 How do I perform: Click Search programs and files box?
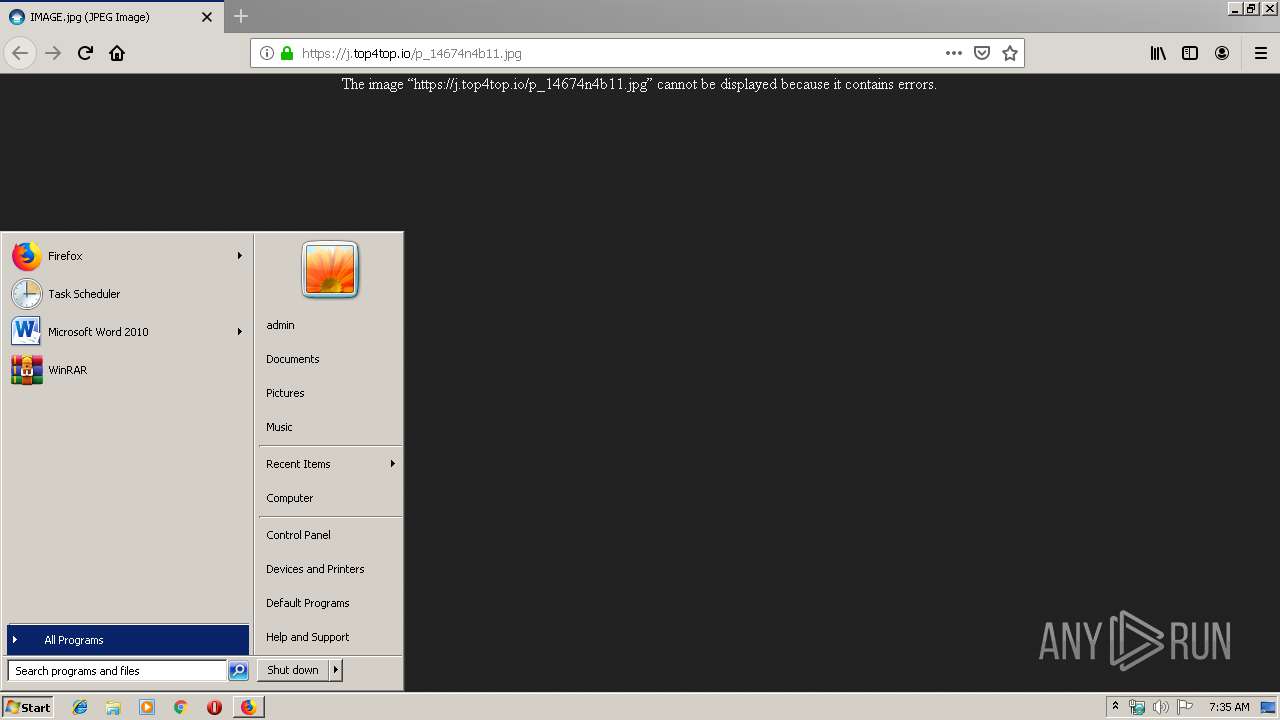point(117,671)
